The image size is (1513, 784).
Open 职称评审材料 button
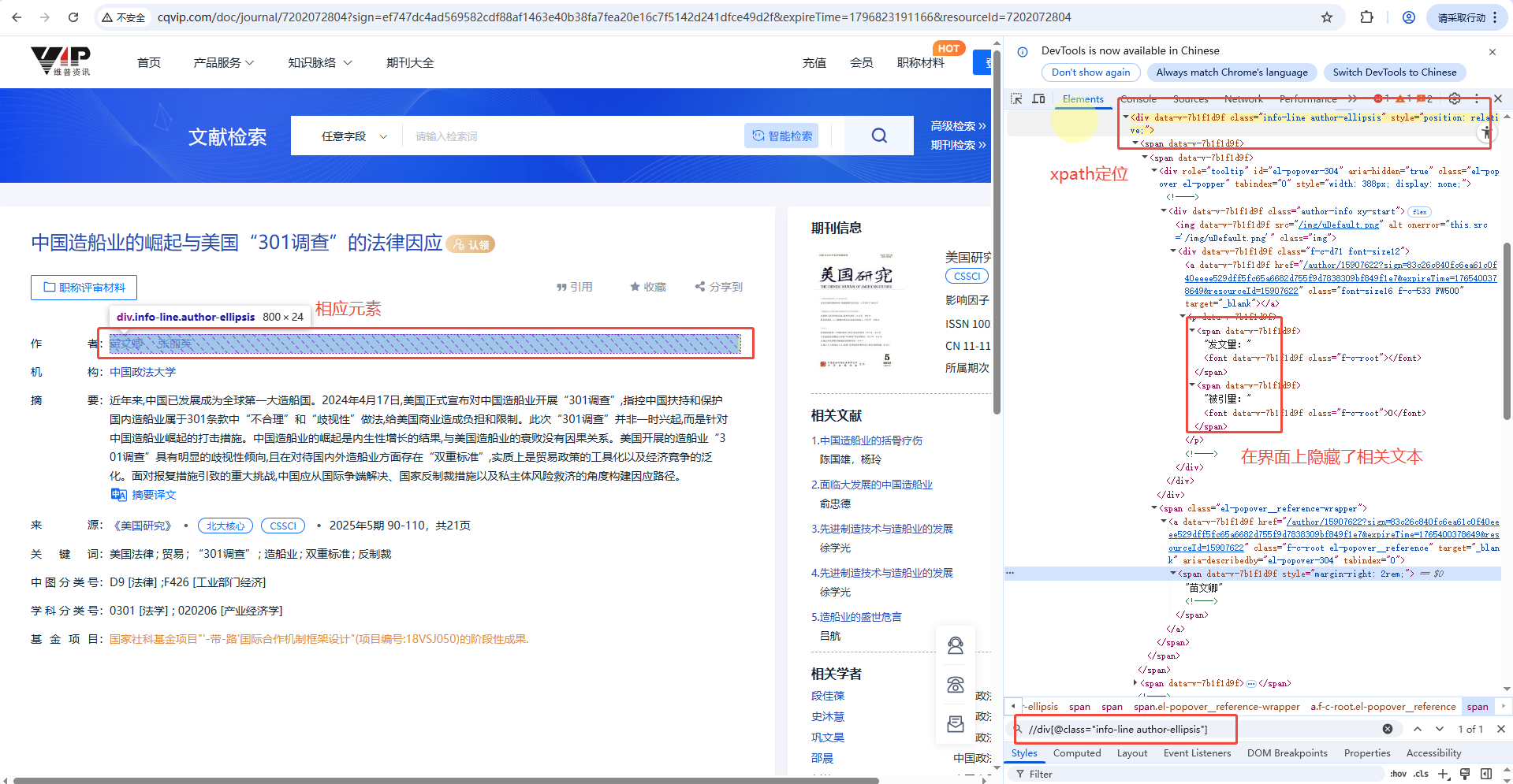tap(84, 288)
